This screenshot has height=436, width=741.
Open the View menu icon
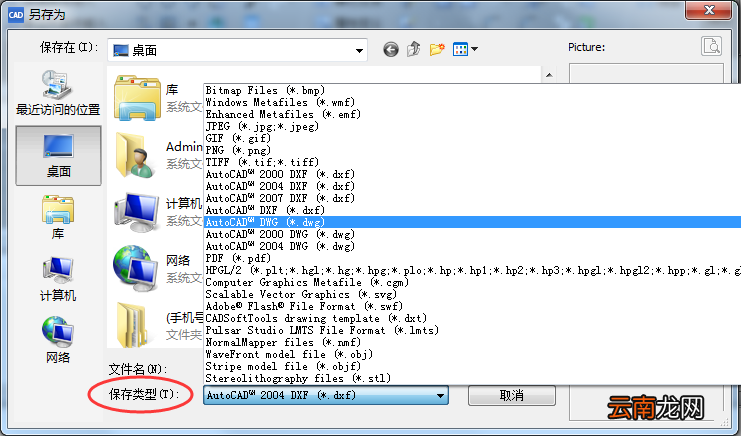[465, 49]
